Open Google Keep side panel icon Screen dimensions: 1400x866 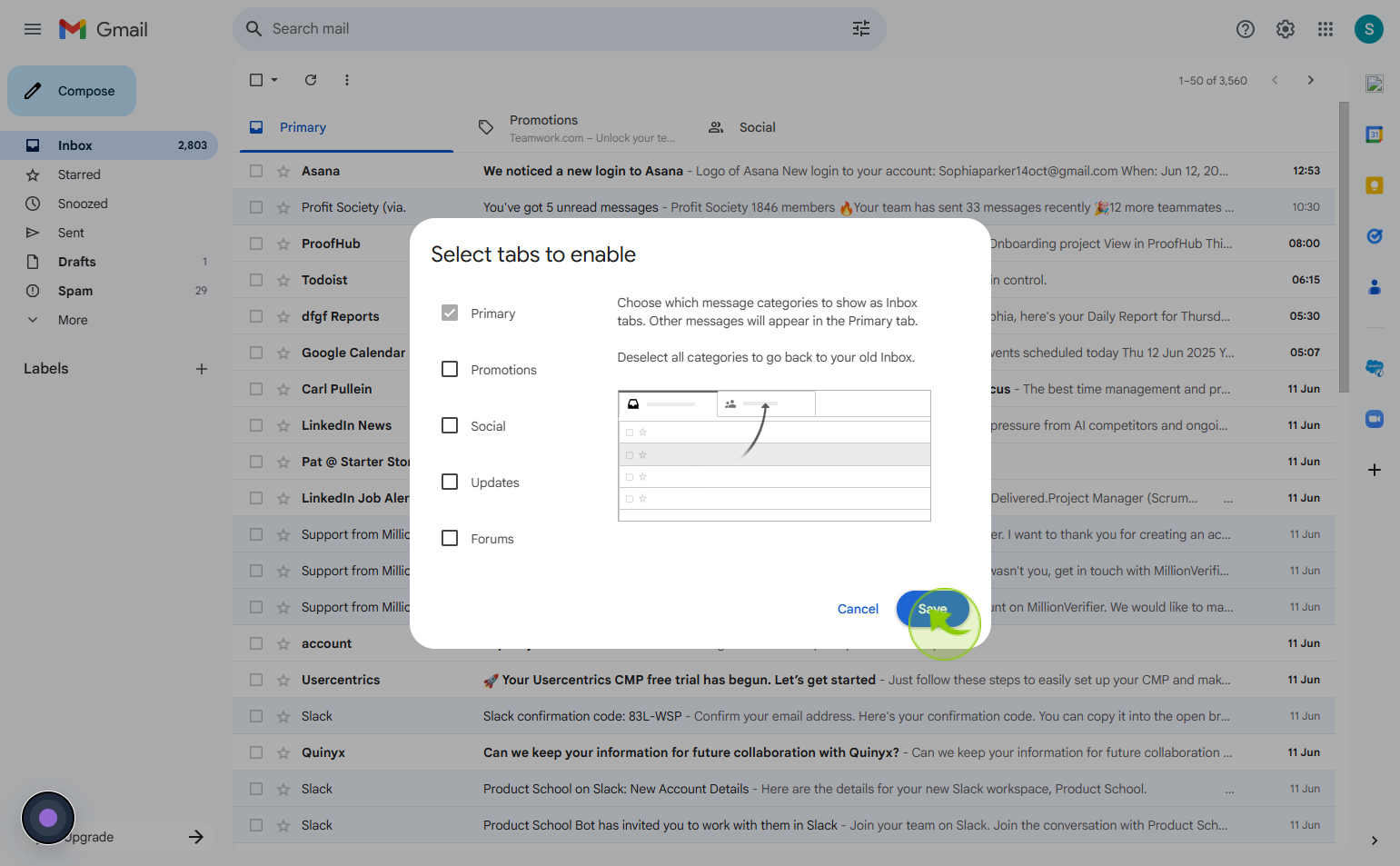coord(1375,185)
